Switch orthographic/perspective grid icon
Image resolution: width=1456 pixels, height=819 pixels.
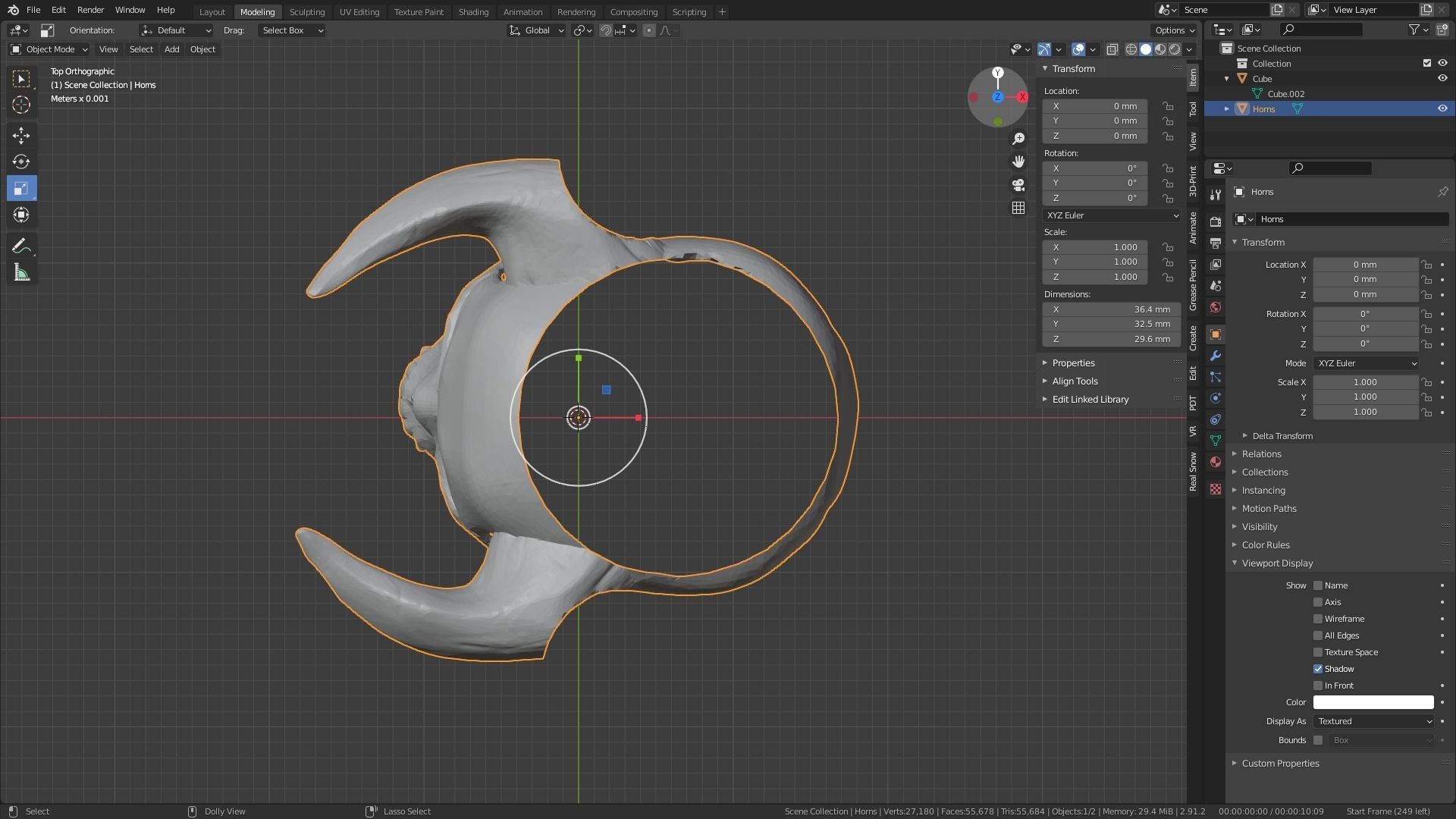(1018, 207)
